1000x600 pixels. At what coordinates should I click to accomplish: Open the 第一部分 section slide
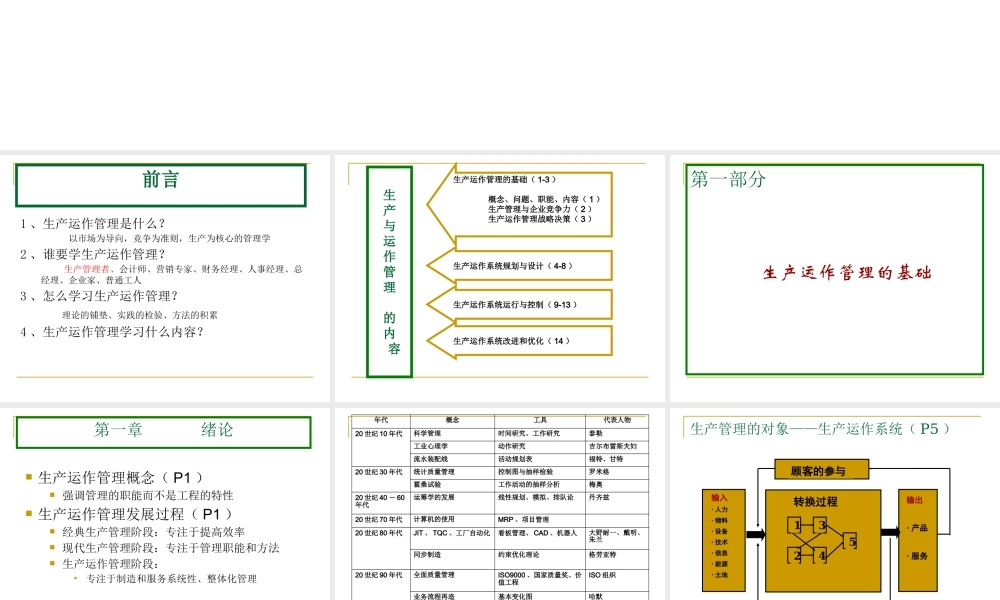point(835,278)
